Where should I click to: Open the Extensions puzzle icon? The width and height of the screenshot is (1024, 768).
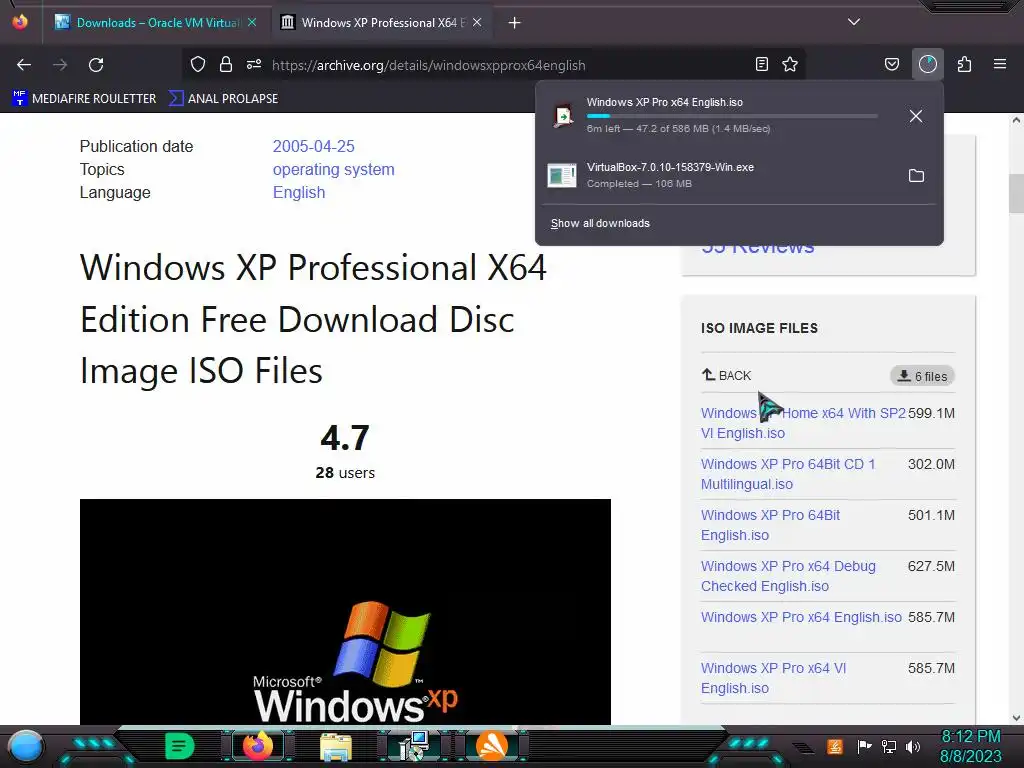click(x=964, y=64)
